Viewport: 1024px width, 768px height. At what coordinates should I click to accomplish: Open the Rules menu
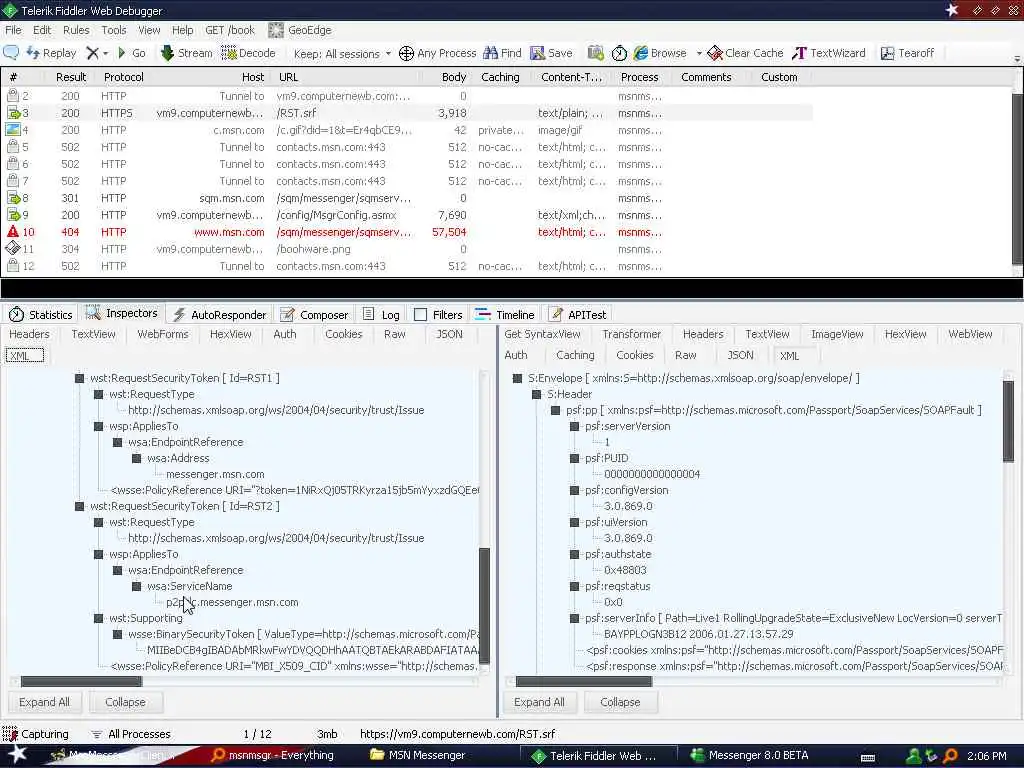(76, 30)
